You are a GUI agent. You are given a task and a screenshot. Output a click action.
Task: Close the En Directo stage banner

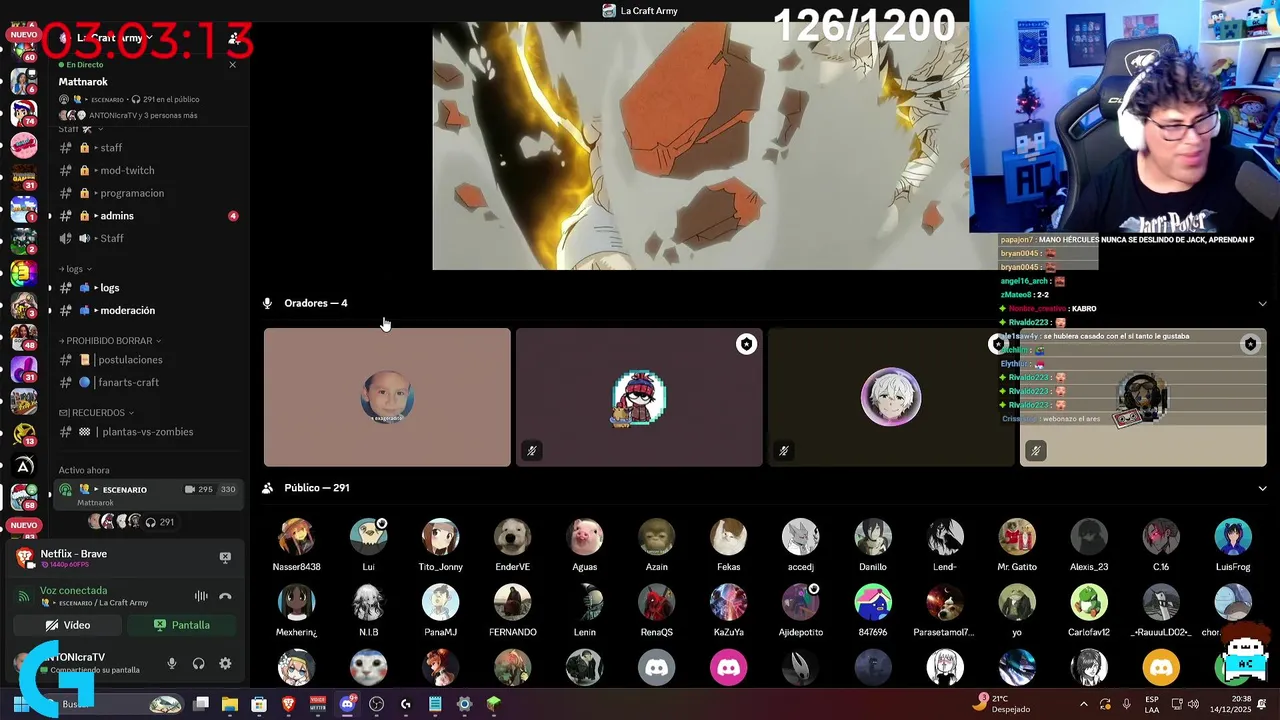pos(233,65)
